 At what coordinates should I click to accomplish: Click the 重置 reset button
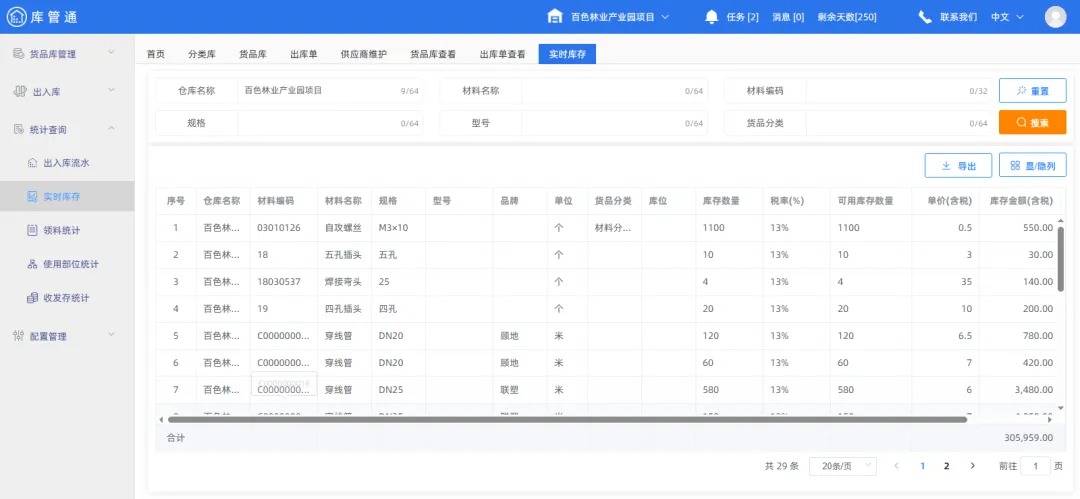tap(1032, 90)
